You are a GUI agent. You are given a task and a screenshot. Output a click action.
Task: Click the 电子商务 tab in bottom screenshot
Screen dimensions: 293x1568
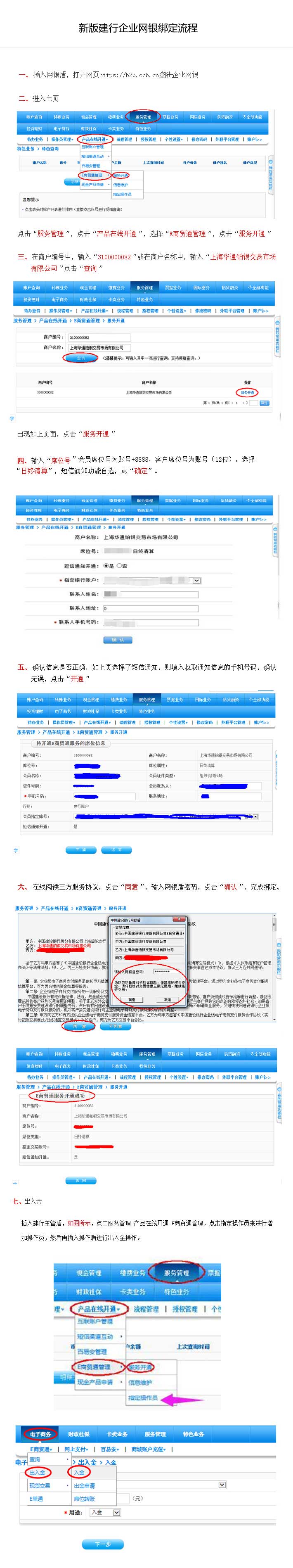click(41, 1433)
